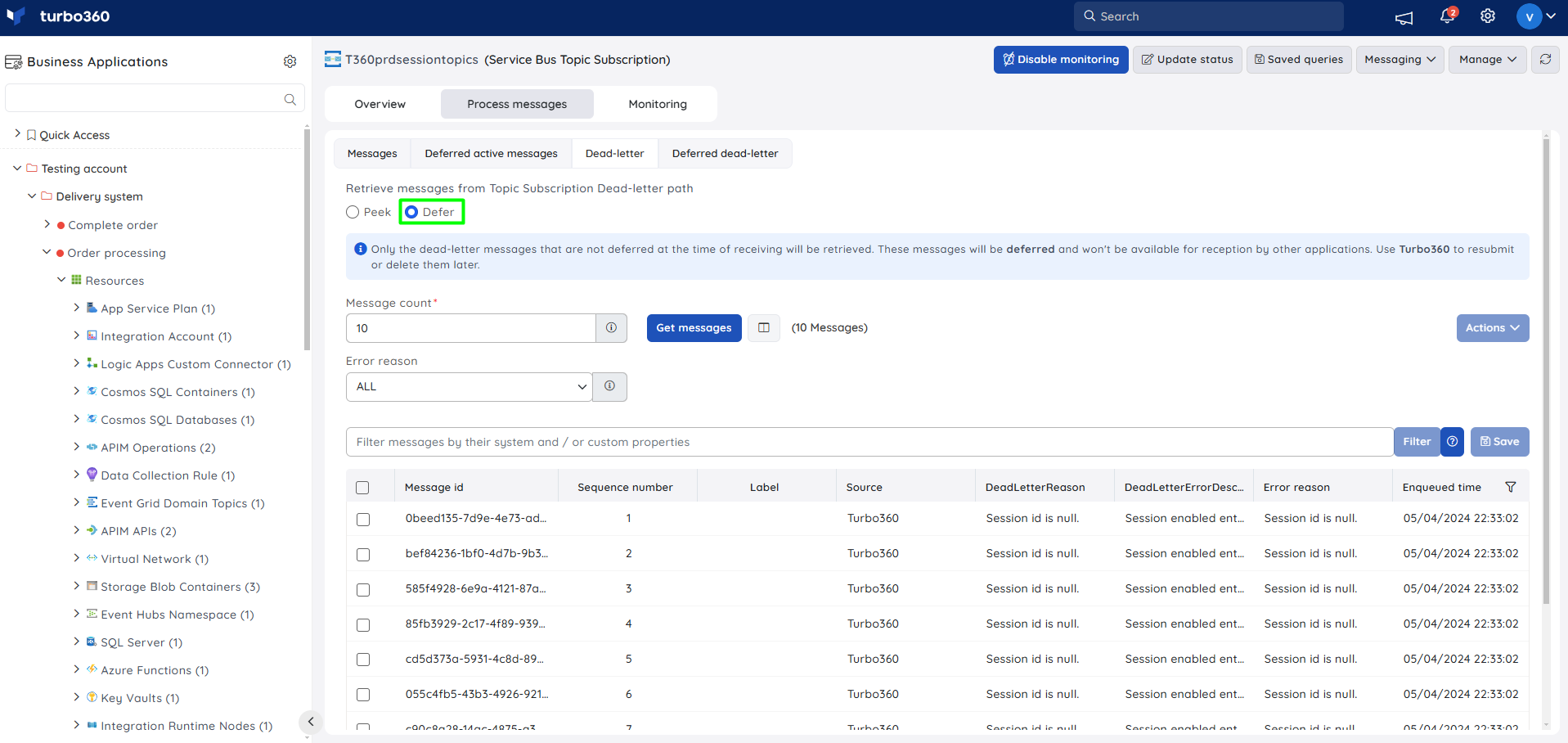The image size is (1568, 743).
Task: Check the message 0beed135 row checkbox
Action: point(363,520)
